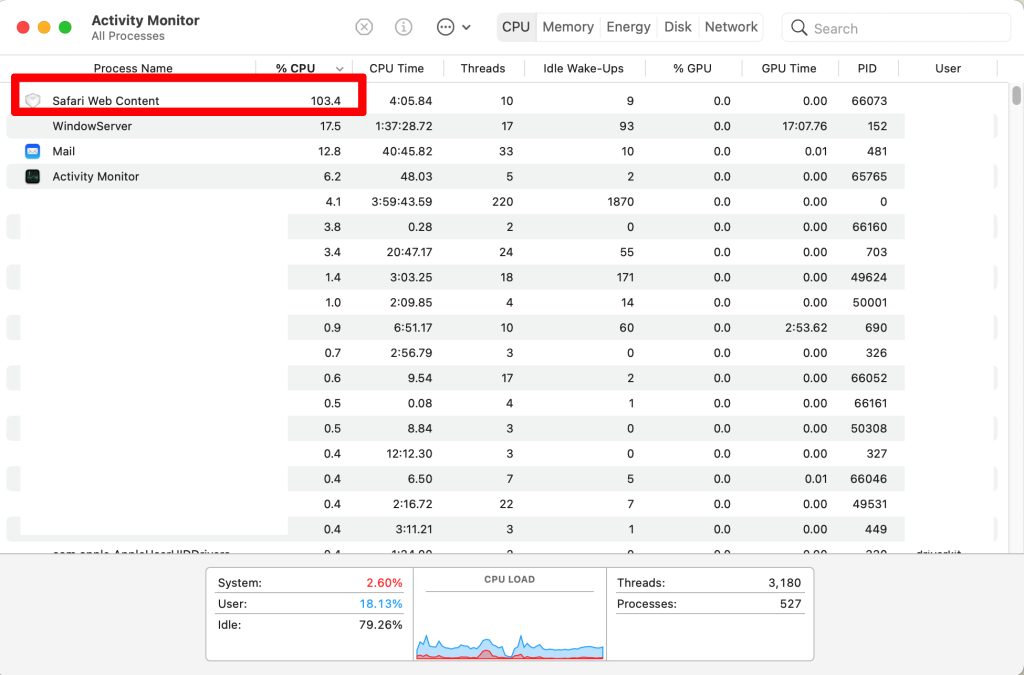Screen dimensions: 1024x675
Task: Click the All Processes subtitle
Action: 128,37
